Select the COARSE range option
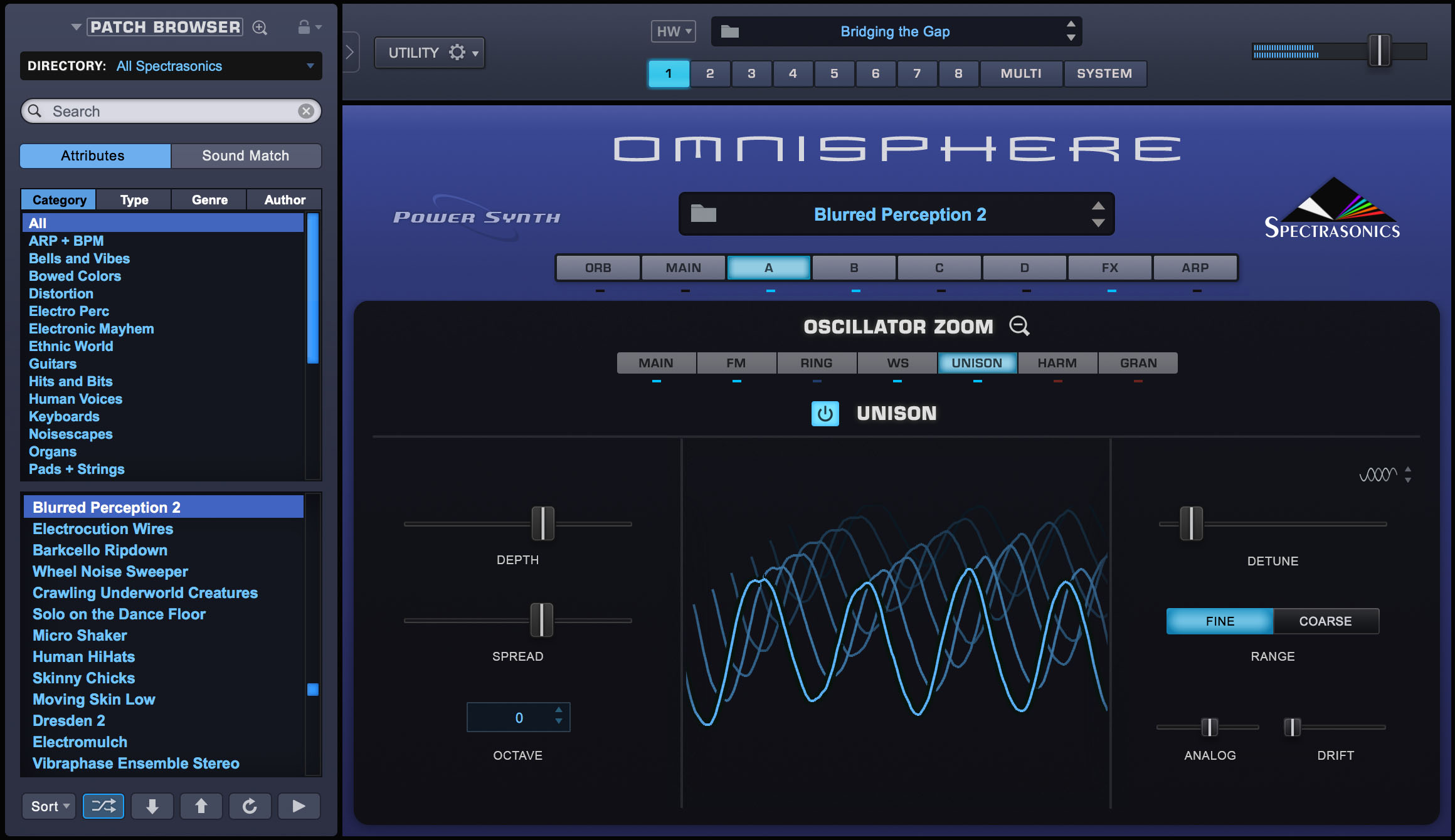Viewport: 1455px width, 840px height. pyautogui.click(x=1325, y=621)
